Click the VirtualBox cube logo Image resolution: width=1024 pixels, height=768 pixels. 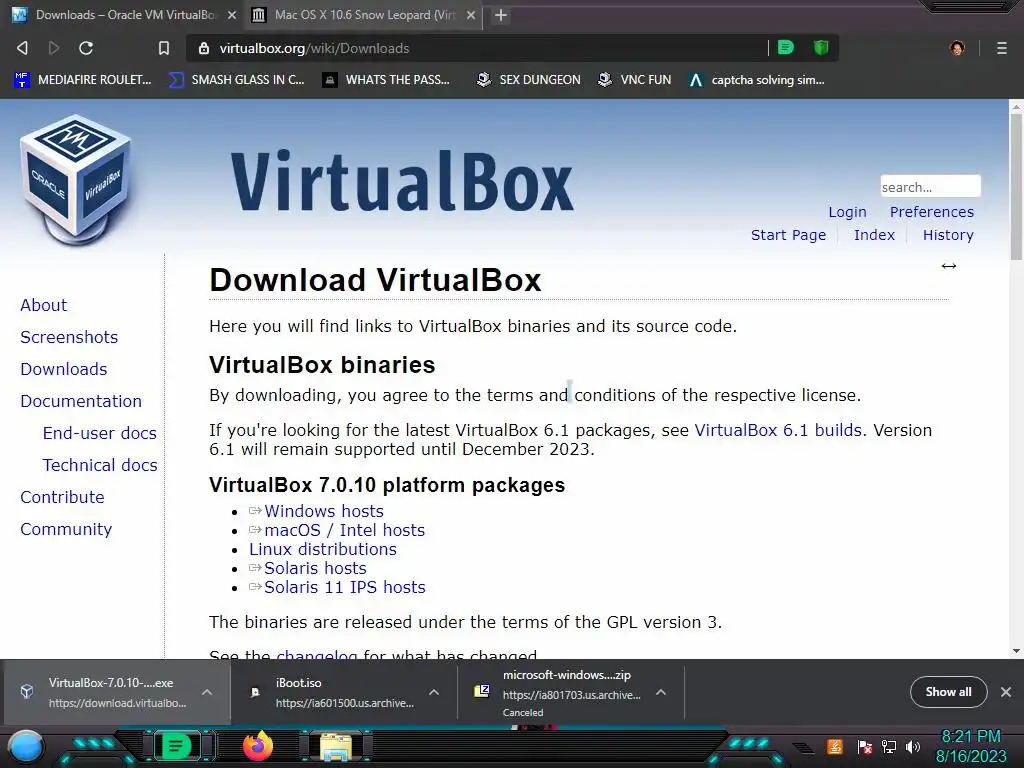tap(76, 179)
